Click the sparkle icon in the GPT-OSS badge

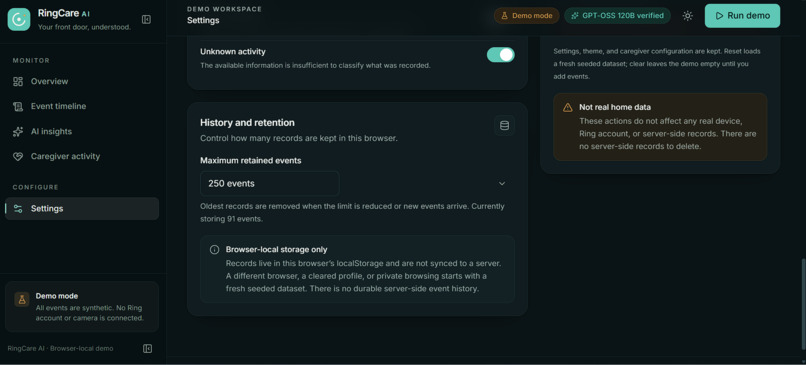[574, 16]
